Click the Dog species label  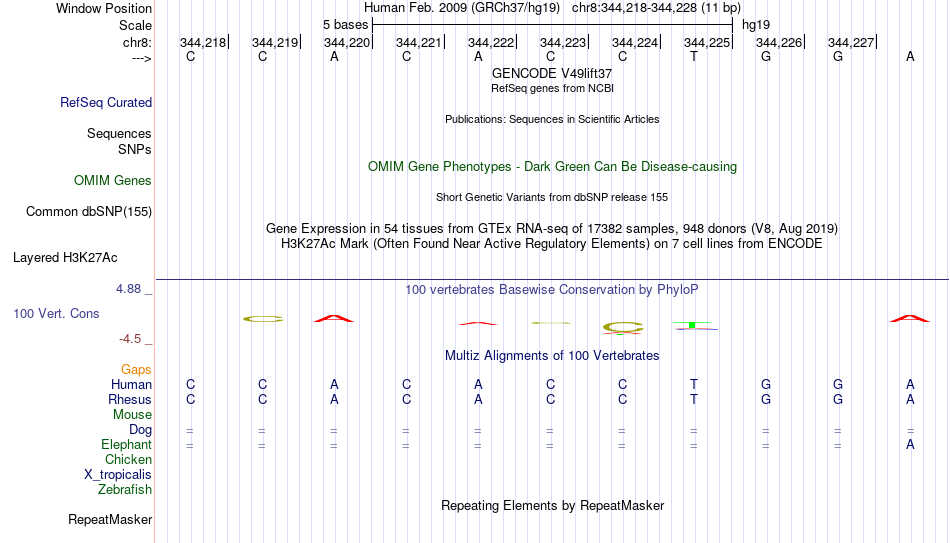pyautogui.click(x=140, y=430)
